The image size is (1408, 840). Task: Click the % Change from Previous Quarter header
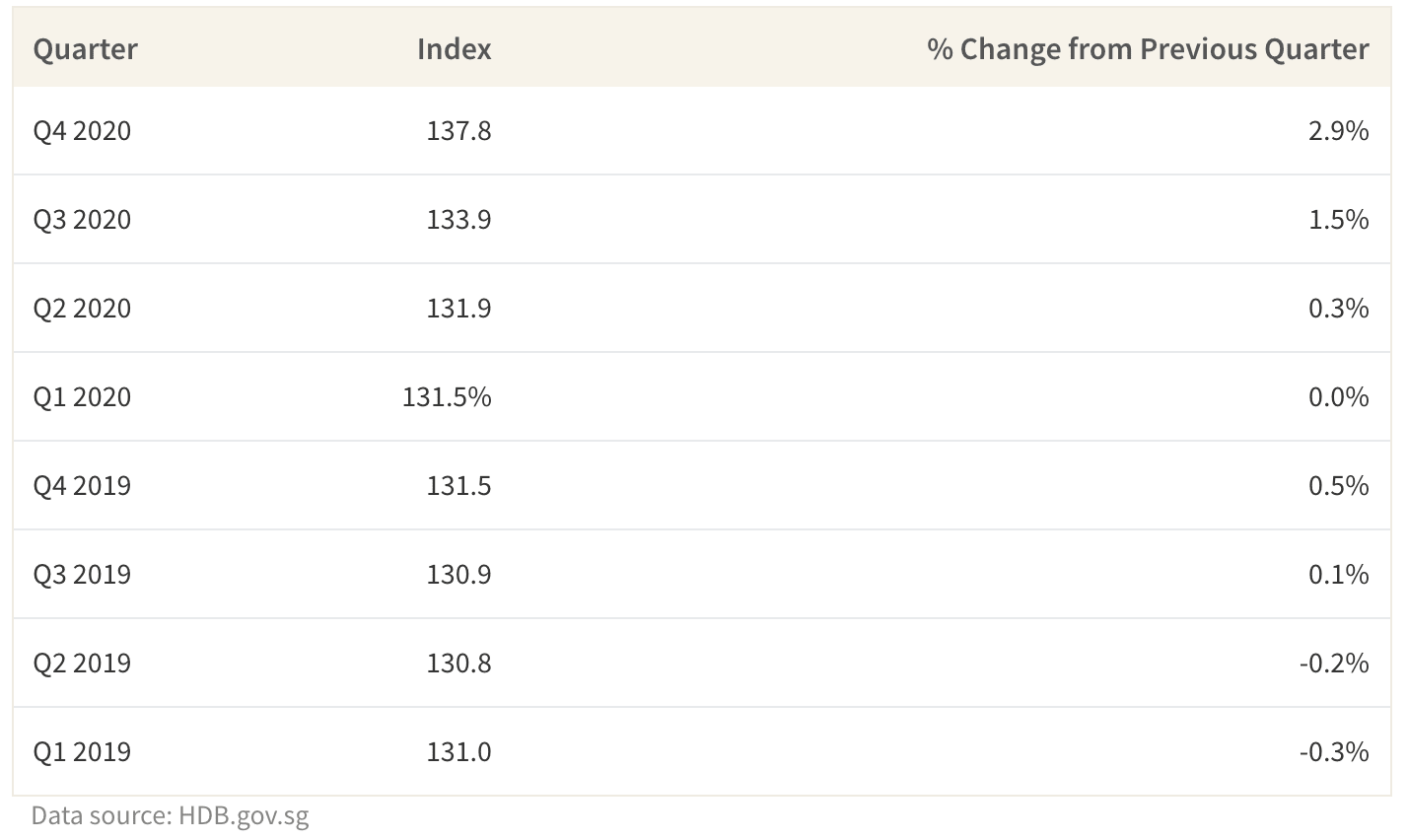pyautogui.click(x=1149, y=49)
